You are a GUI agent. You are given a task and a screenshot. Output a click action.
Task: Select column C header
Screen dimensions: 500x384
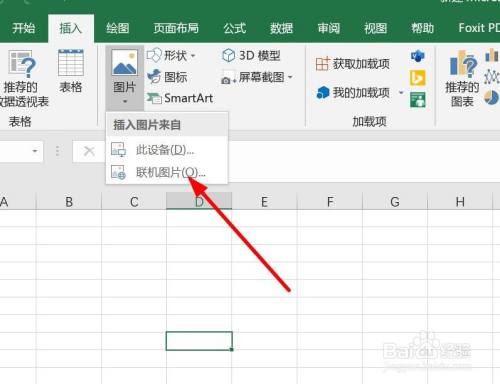134,202
